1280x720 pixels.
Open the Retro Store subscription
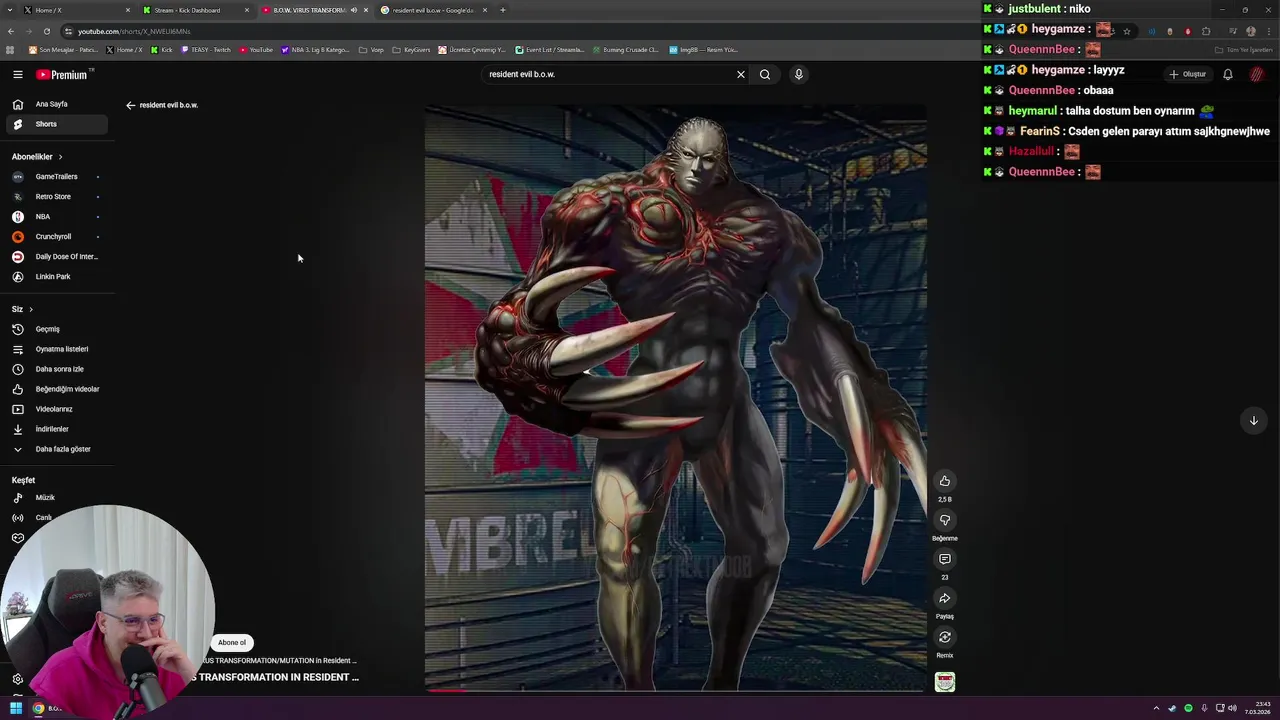tap(55, 196)
